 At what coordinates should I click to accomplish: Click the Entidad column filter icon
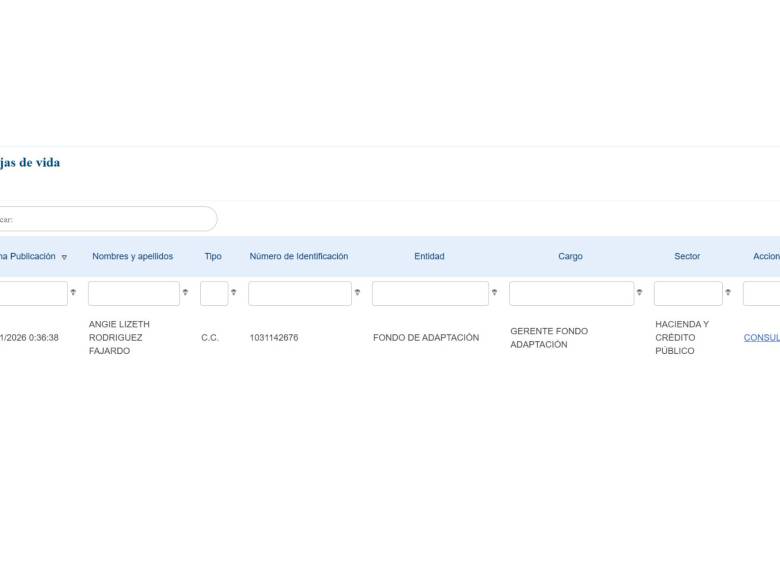(x=494, y=293)
